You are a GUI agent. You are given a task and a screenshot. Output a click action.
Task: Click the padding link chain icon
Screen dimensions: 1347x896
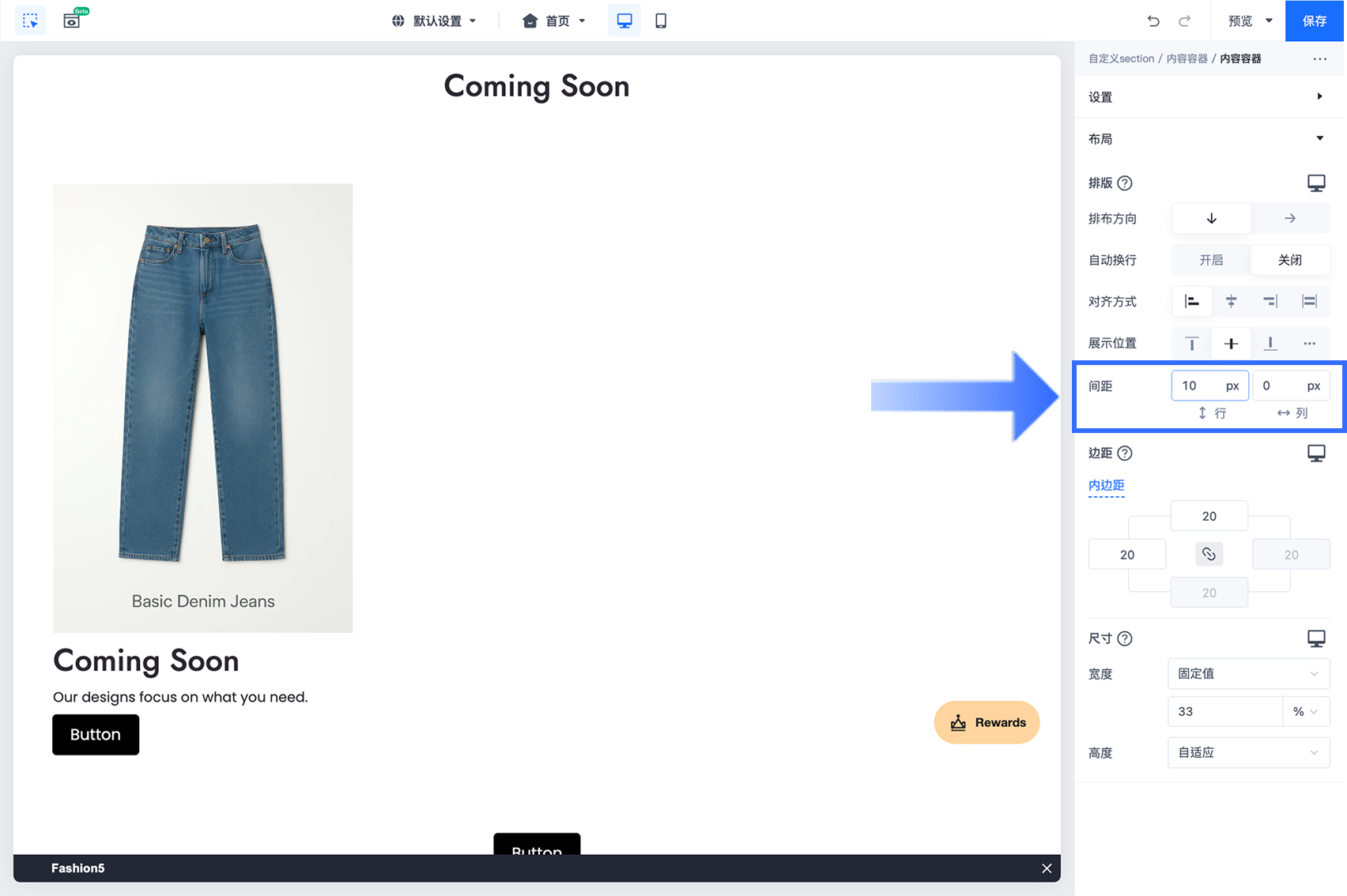coord(1209,554)
